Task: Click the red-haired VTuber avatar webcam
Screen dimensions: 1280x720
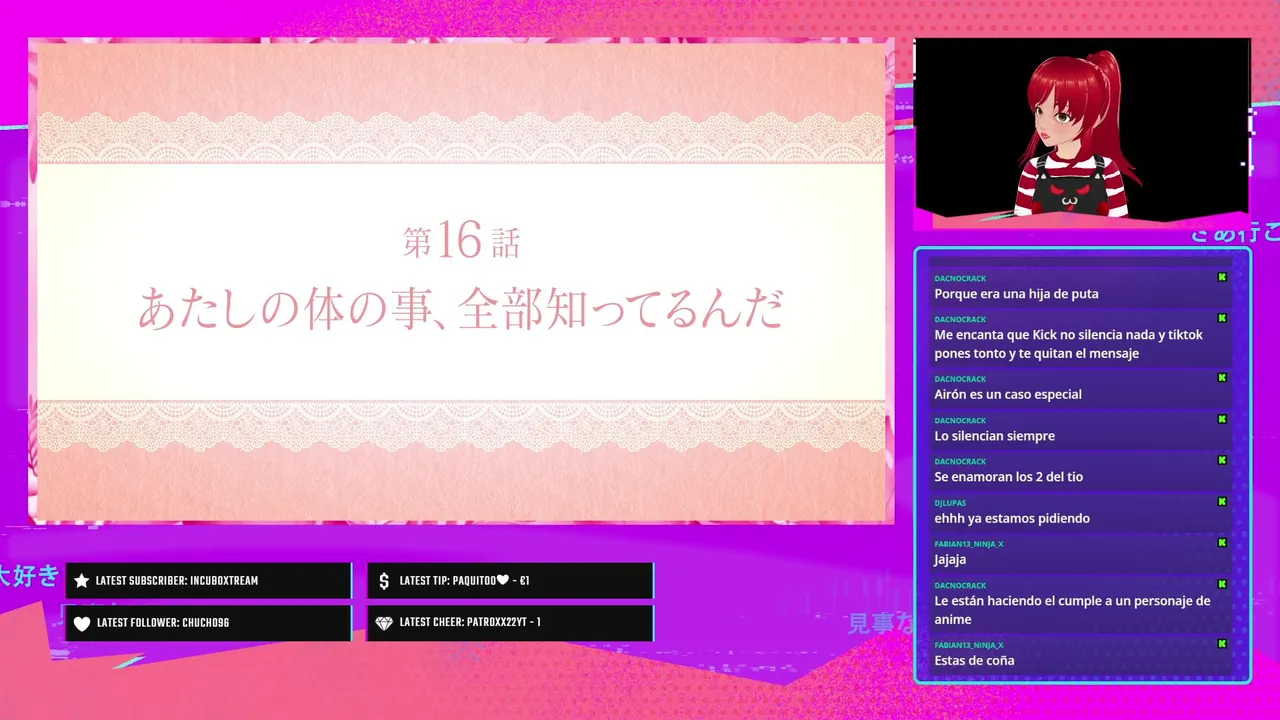Action: point(1082,127)
